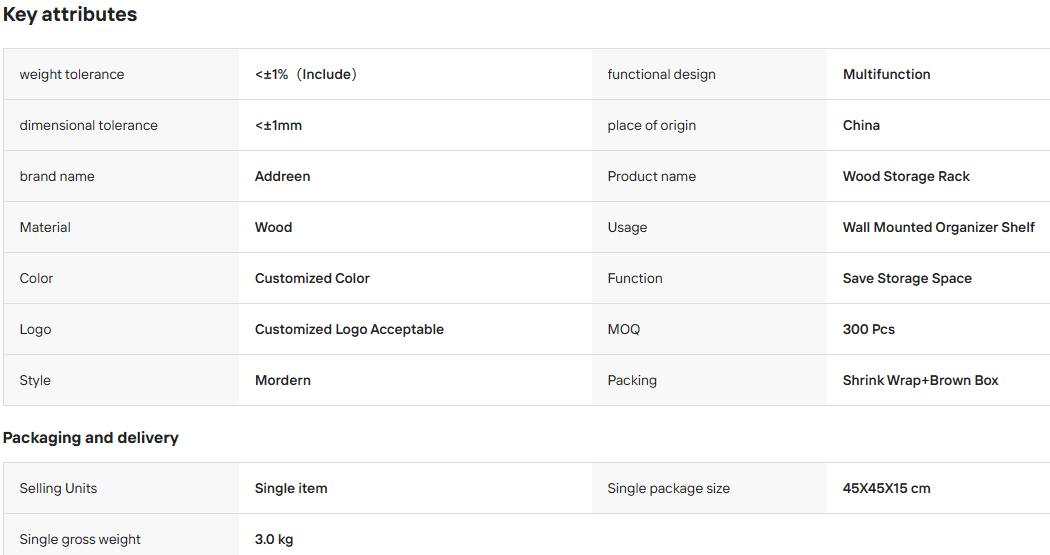Click the Mordern style value
The image size is (1050, 555).
(283, 380)
